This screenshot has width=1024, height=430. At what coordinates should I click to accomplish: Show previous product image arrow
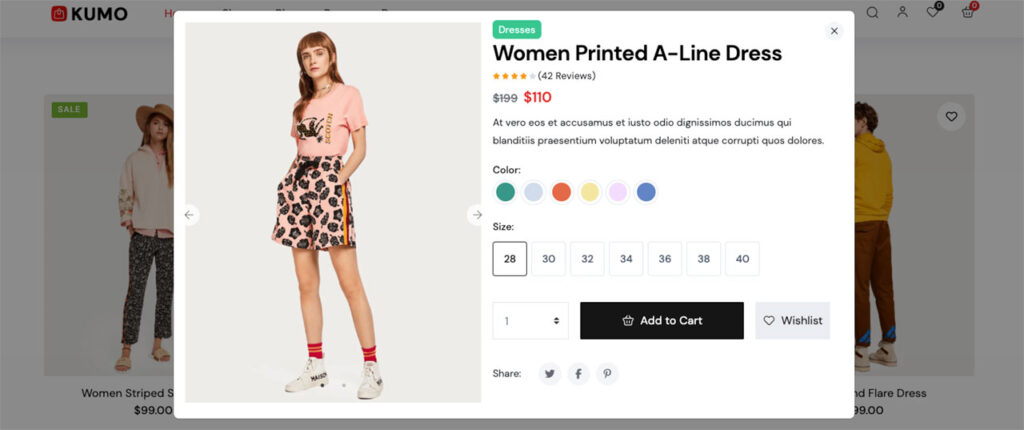click(x=189, y=215)
